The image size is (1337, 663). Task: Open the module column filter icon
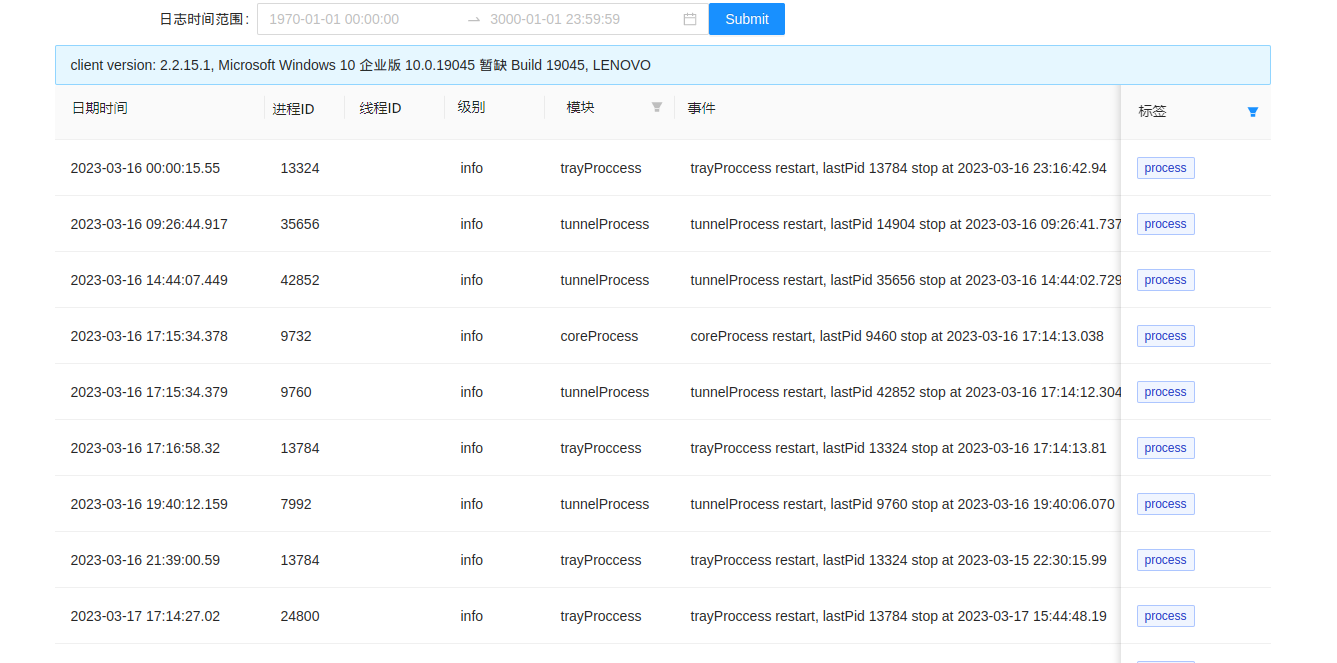657,107
